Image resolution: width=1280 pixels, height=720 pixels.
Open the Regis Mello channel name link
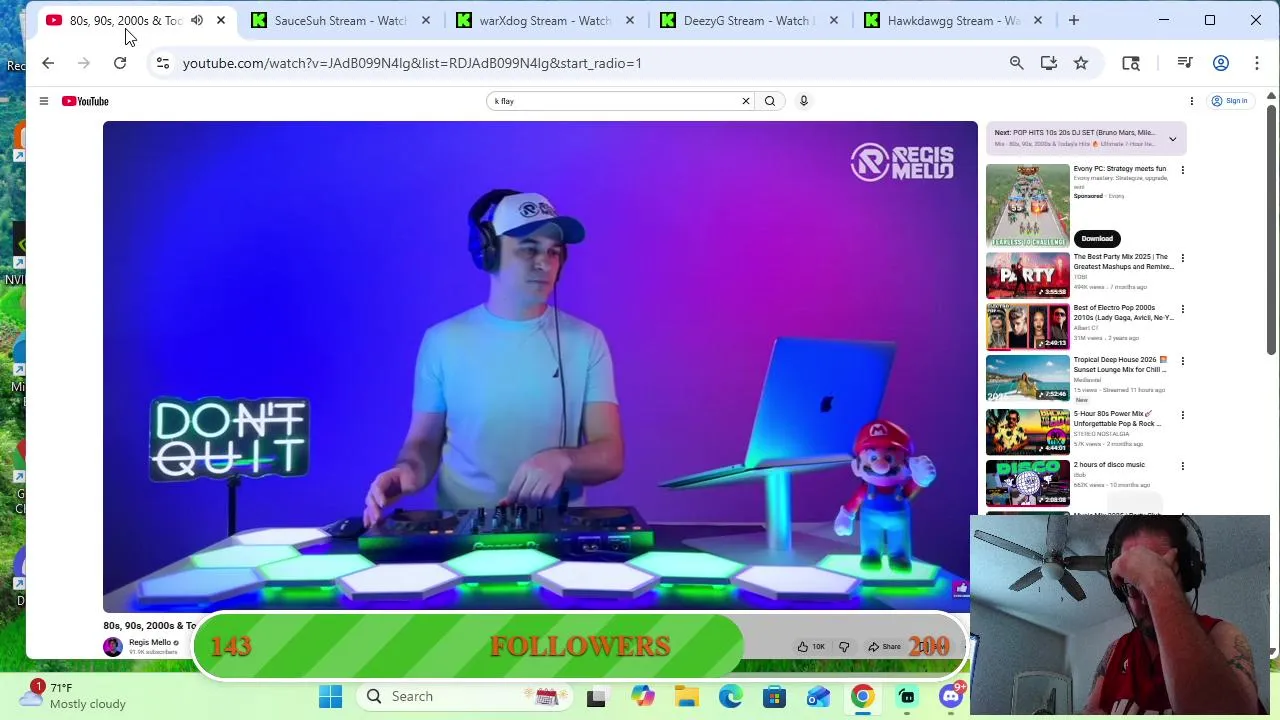(x=150, y=642)
